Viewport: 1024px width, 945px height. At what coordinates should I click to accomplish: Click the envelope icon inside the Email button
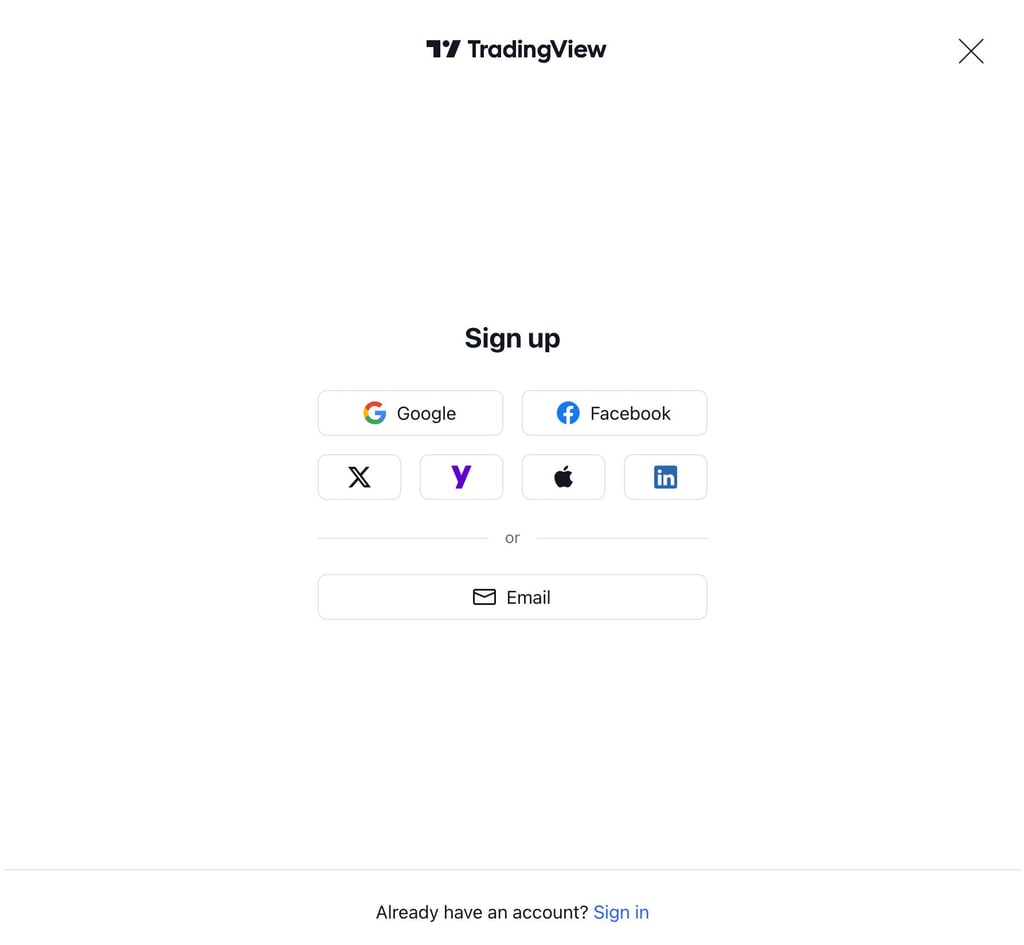(x=484, y=597)
